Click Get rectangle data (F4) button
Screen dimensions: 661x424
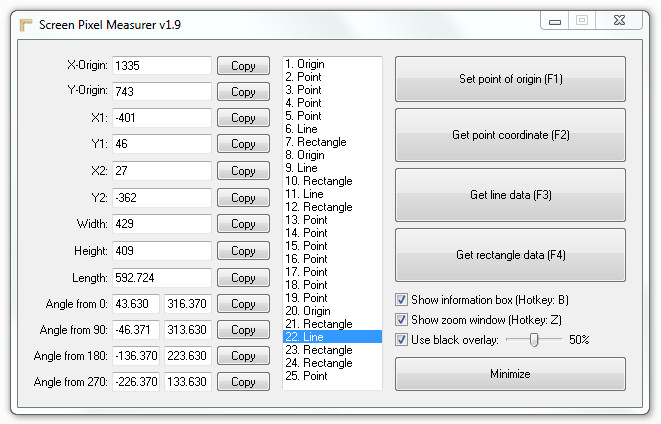pyautogui.click(x=510, y=255)
